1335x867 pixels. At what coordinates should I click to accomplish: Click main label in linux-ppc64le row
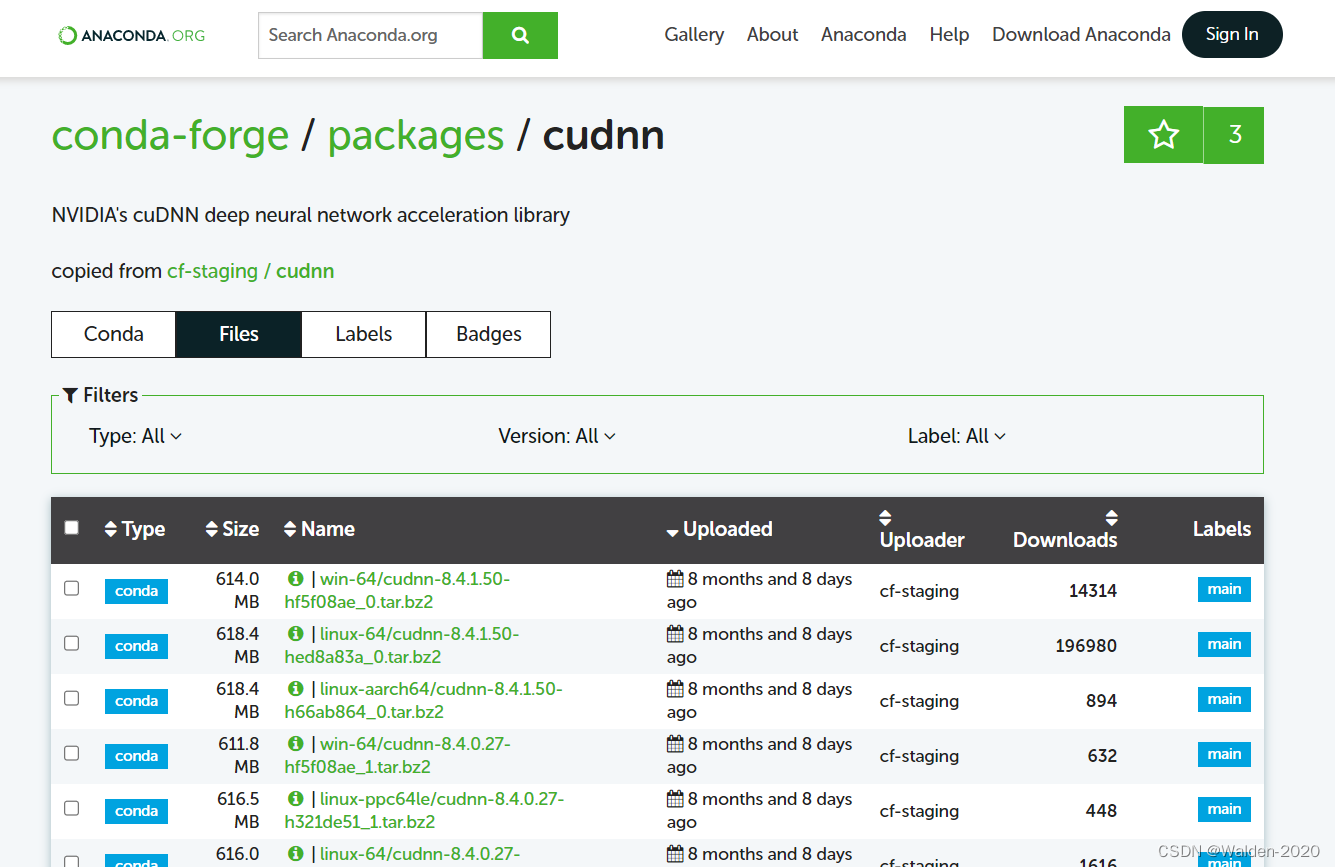(1224, 809)
